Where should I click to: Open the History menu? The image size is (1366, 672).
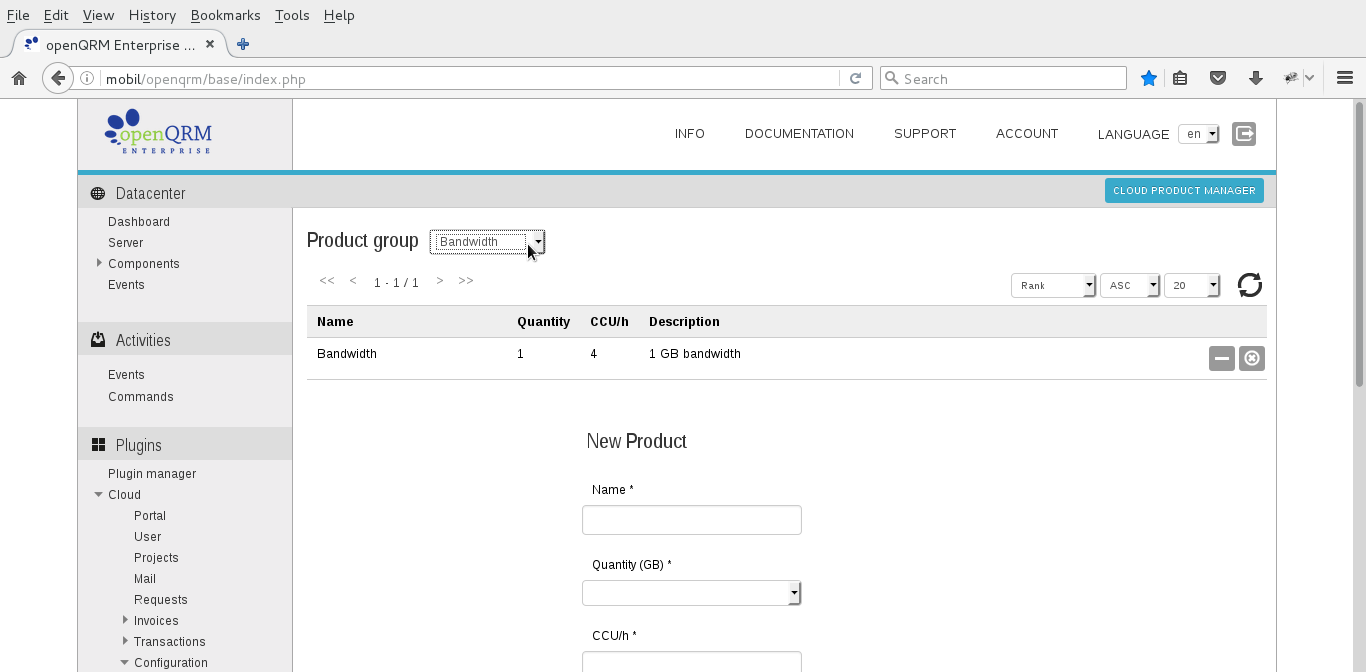coord(152,15)
